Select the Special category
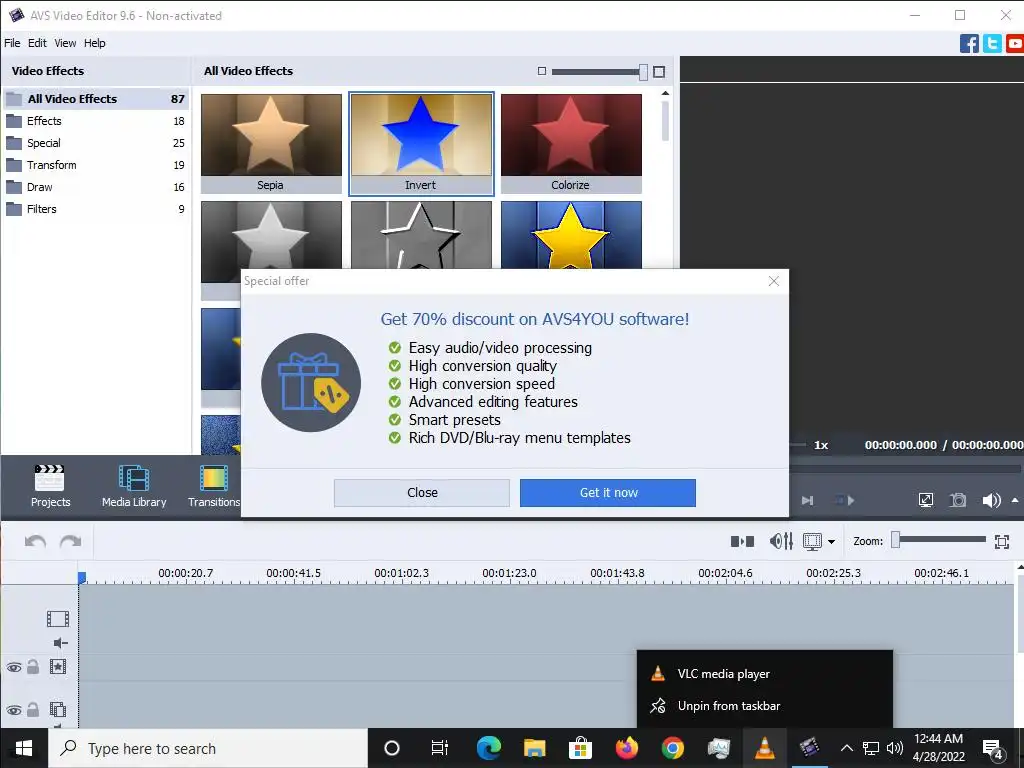This screenshot has height=768, width=1024. tap(96, 143)
